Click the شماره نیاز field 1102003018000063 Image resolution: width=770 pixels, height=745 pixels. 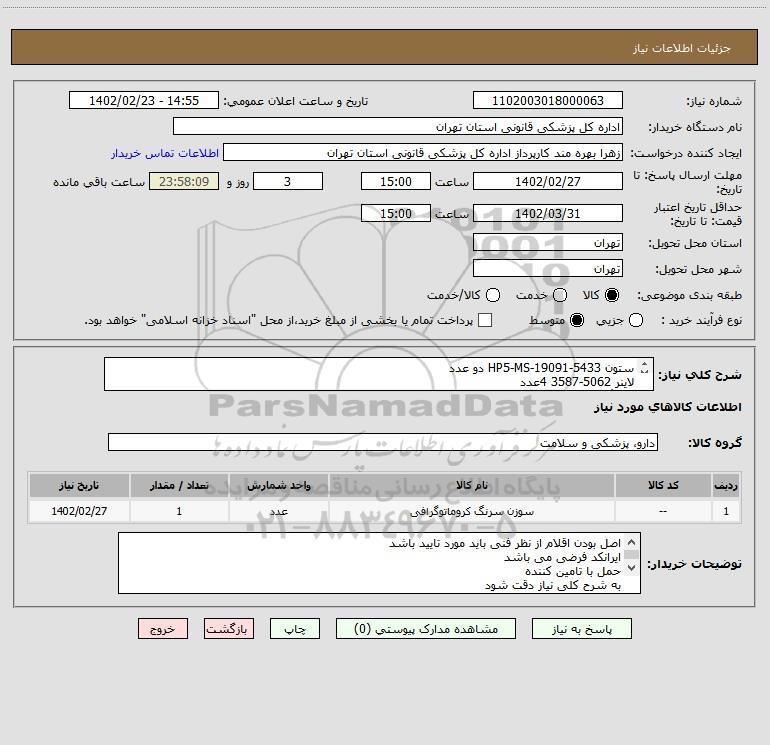coord(548,100)
